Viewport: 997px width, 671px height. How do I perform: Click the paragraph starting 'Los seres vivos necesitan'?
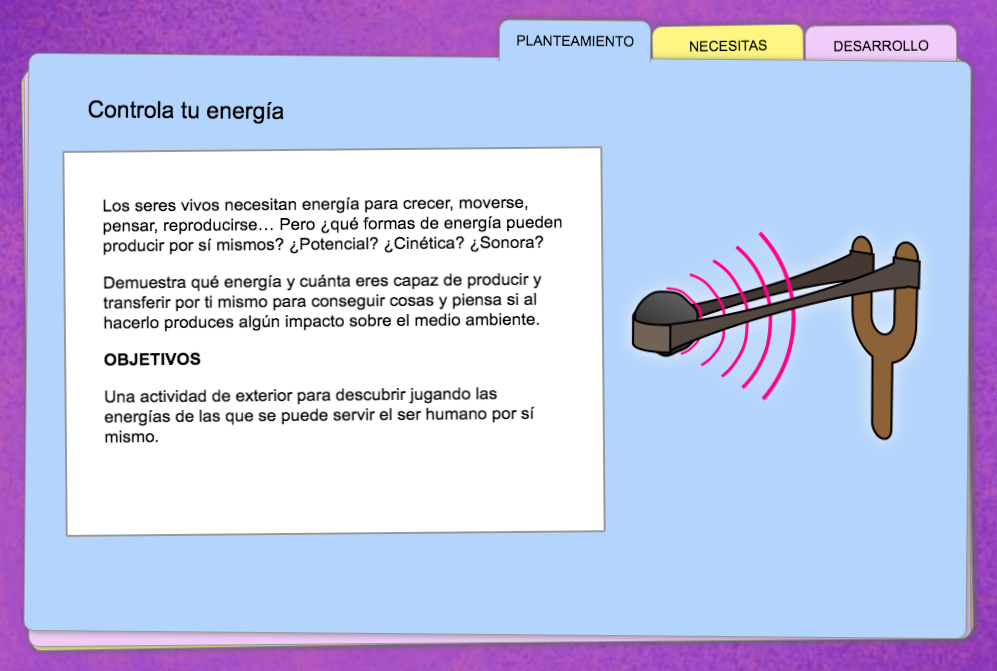pos(332,224)
